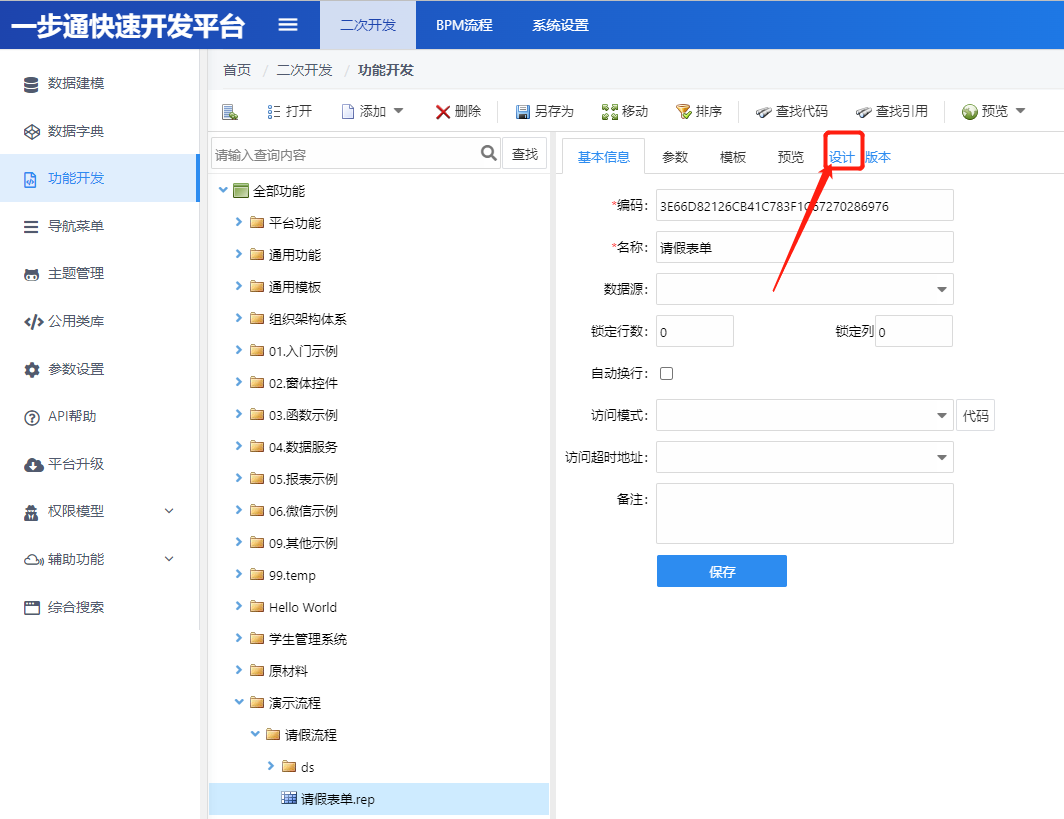Open the 设计 tab

coord(842,157)
